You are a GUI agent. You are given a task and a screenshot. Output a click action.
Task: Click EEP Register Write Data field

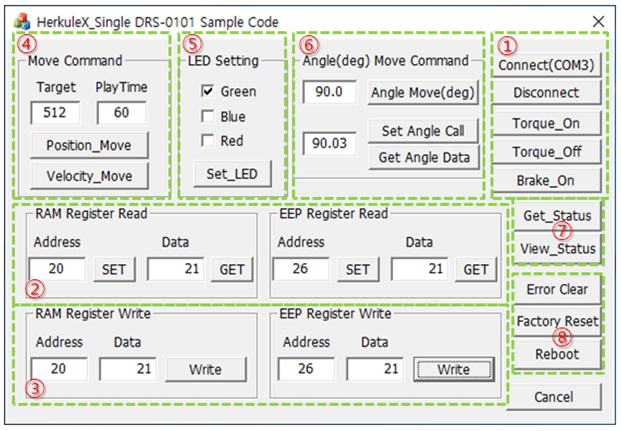coord(375,369)
